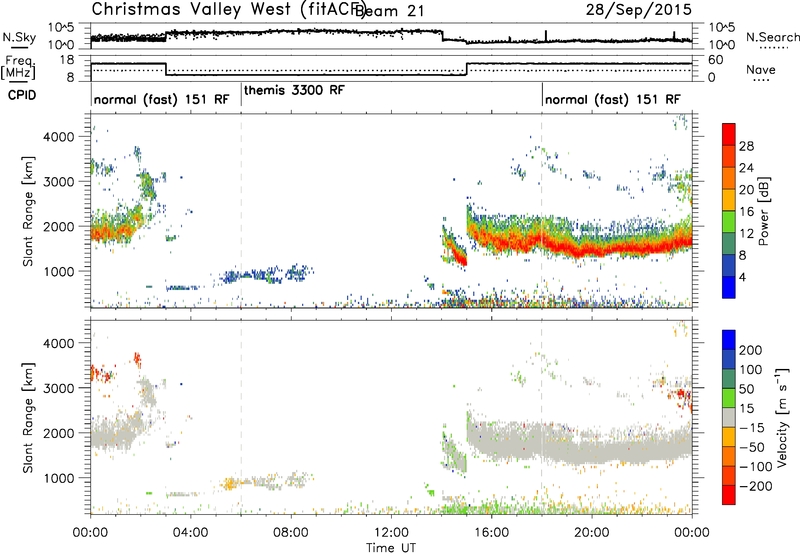Click the 'Beam 21' label
This screenshot has width=800, height=554.
[389, 11]
